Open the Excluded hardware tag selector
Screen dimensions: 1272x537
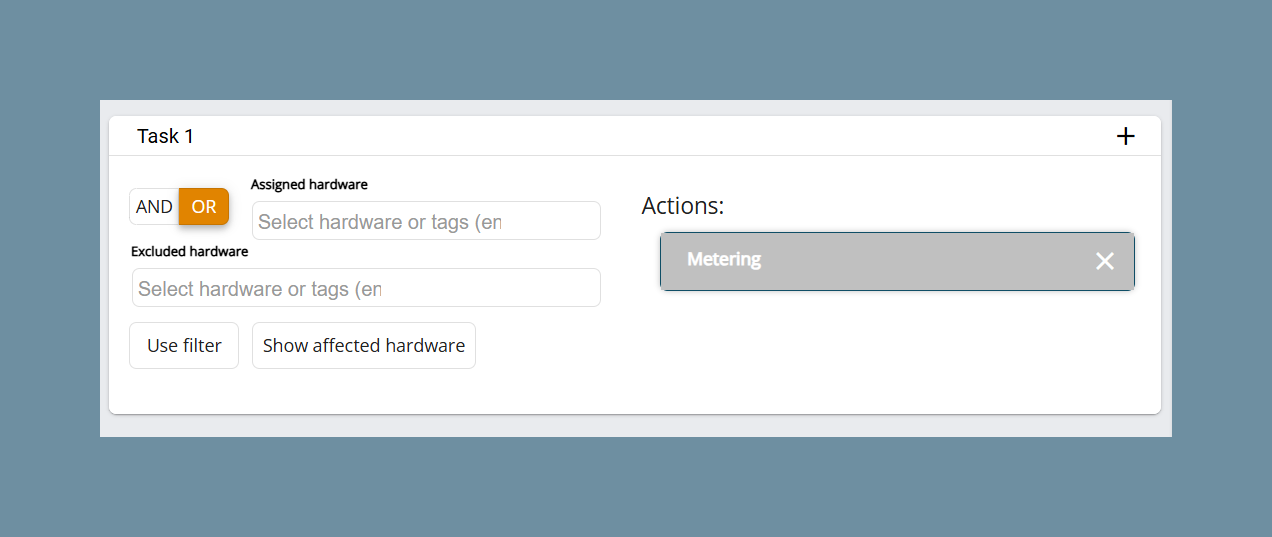tap(366, 288)
